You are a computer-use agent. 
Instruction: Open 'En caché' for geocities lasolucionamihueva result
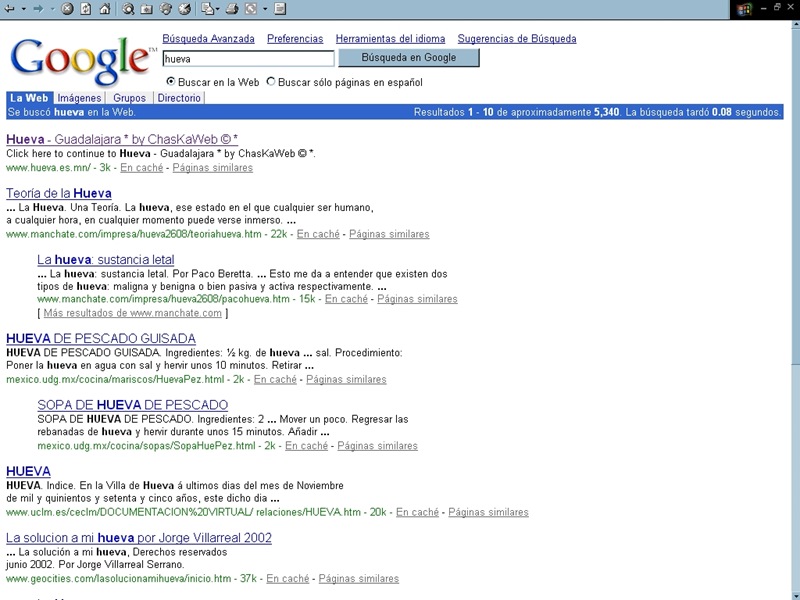(288, 579)
